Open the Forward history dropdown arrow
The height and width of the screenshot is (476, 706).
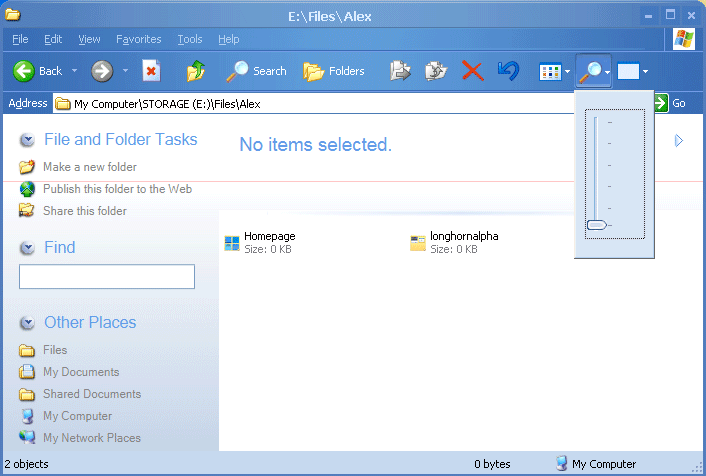(125, 71)
